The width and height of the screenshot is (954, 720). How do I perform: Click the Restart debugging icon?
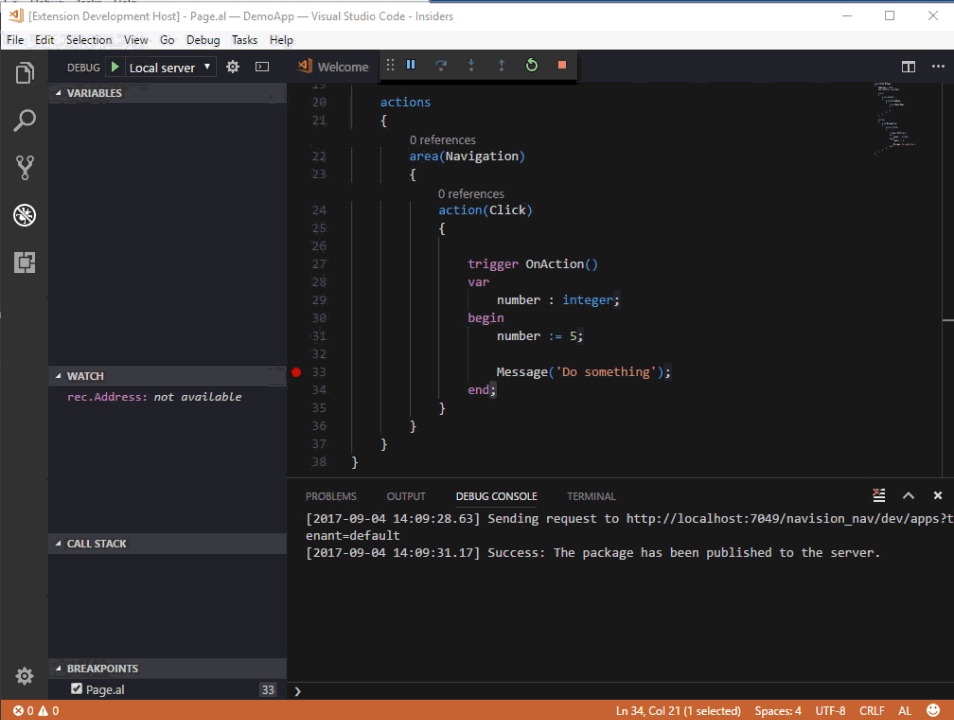pyautogui.click(x=532, y=65)
